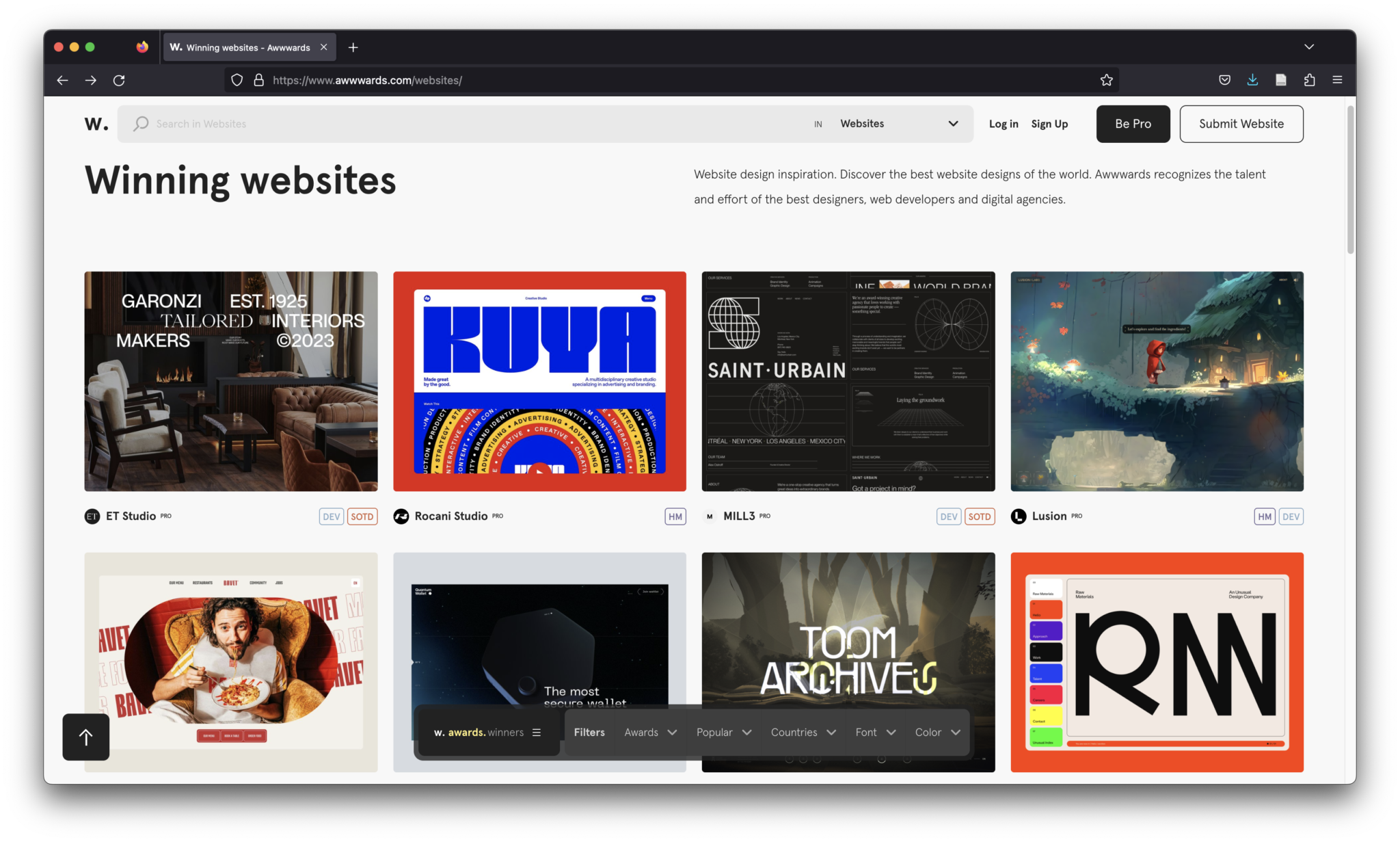The width and height of the screenshot is (1400, 842).
Task: Click the DEV badge for ET Studio
Action: pos(332,516)
